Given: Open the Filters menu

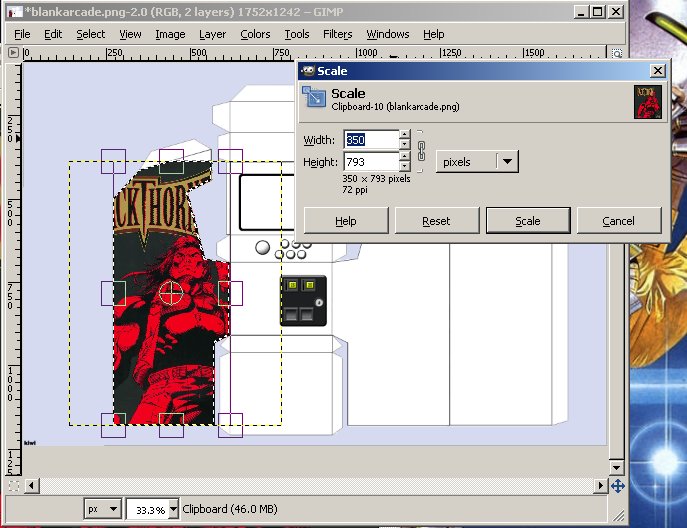Looking at the screenshot, I should (x=337, y=34).
